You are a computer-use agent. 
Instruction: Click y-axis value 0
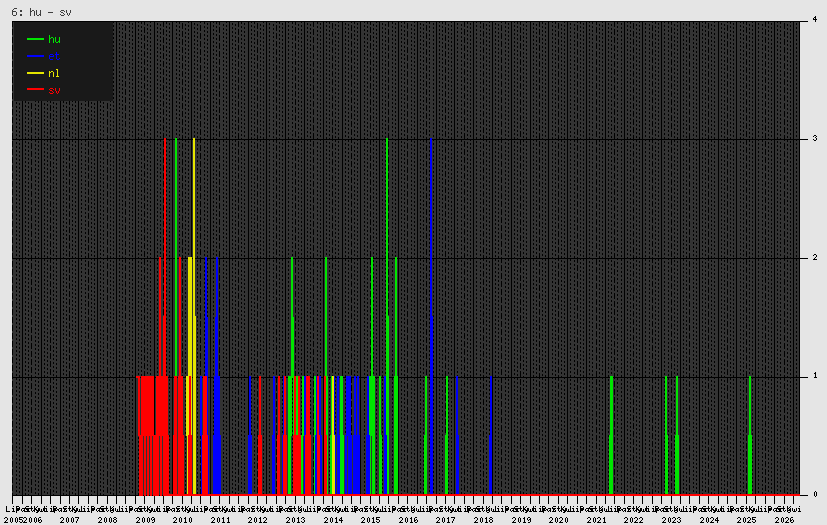(815, 494)
